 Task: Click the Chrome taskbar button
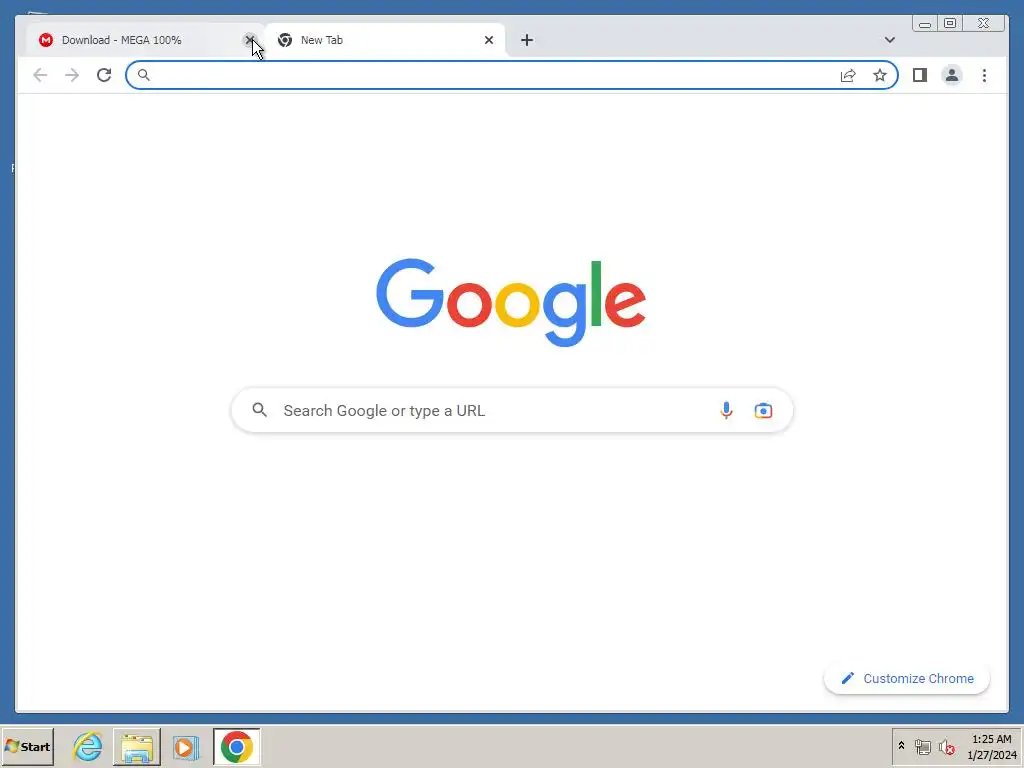[236, 746]
